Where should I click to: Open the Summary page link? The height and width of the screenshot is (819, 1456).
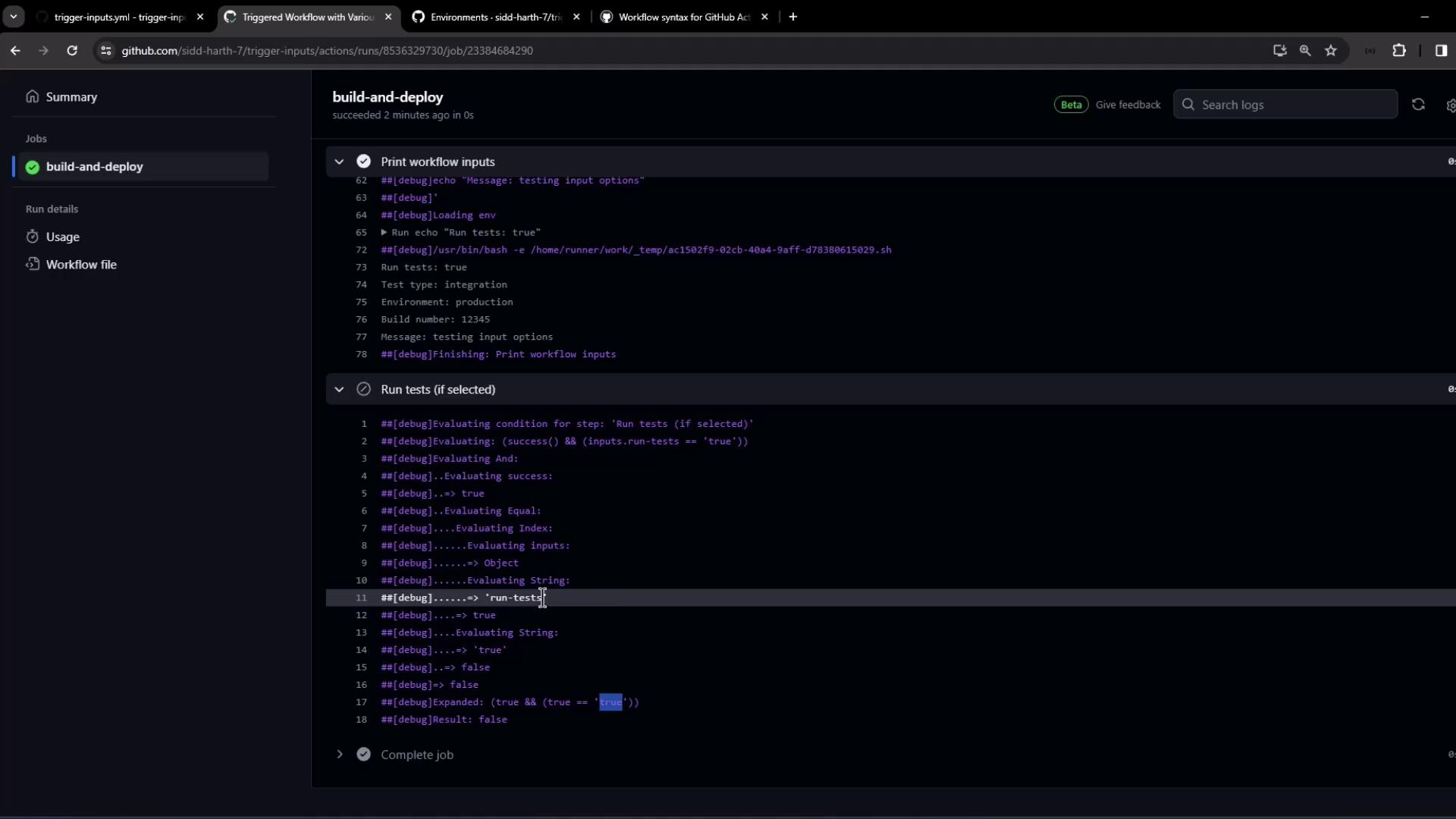(71, 97)
